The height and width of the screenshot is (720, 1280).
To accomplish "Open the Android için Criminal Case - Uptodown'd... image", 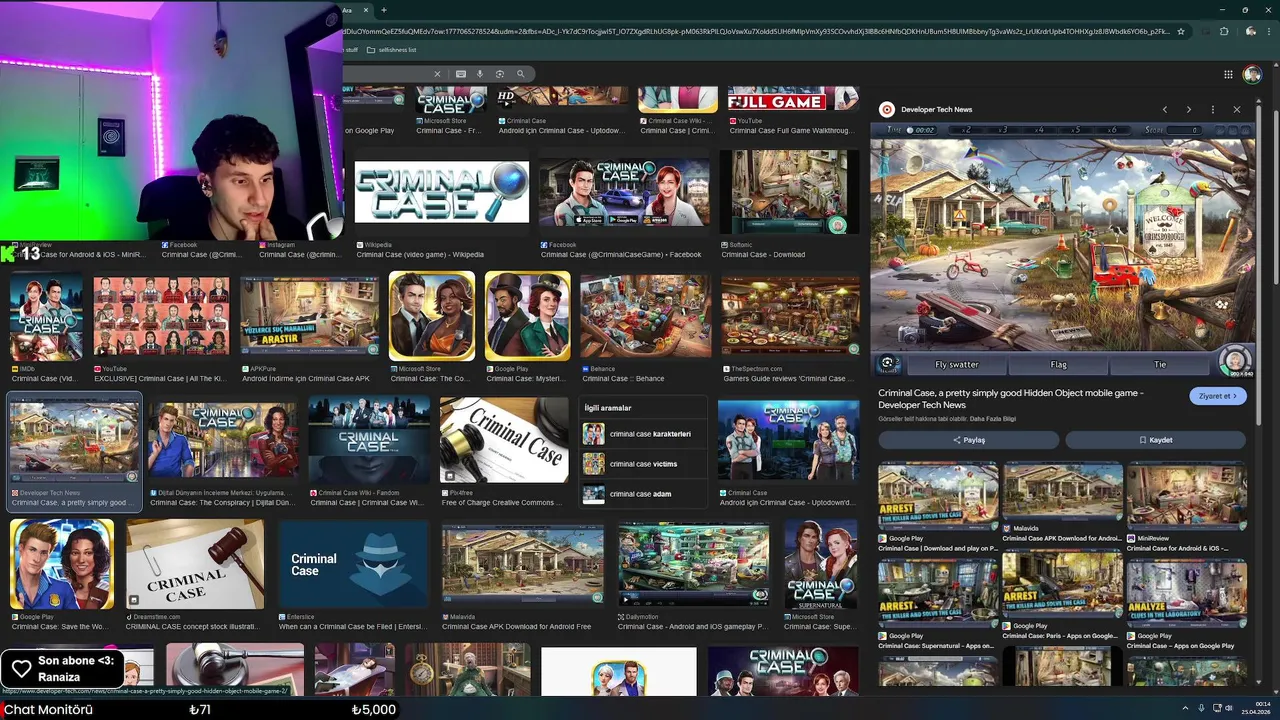I will pyautogui.click(x=788, y=439).
